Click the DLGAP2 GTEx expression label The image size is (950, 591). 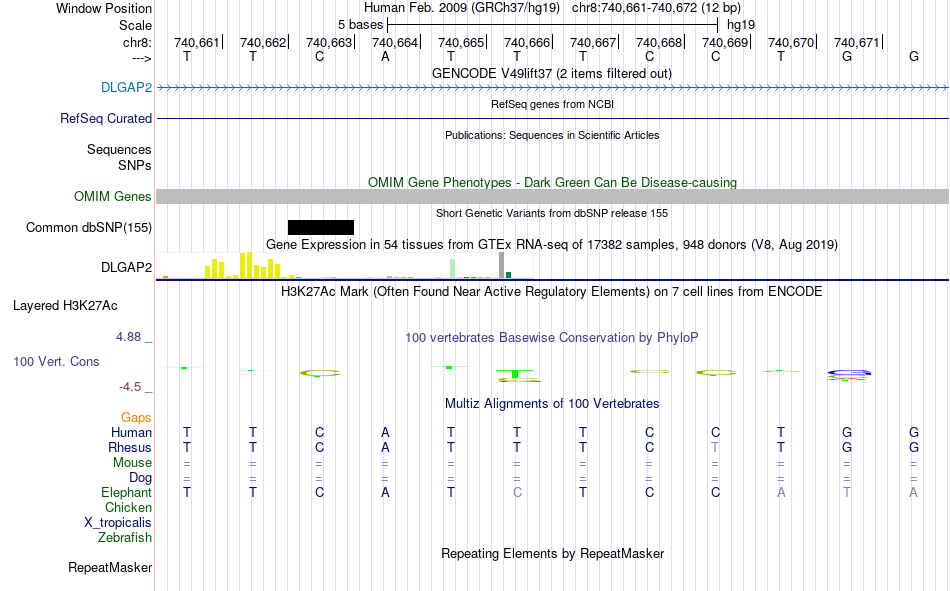coord(127,267)
